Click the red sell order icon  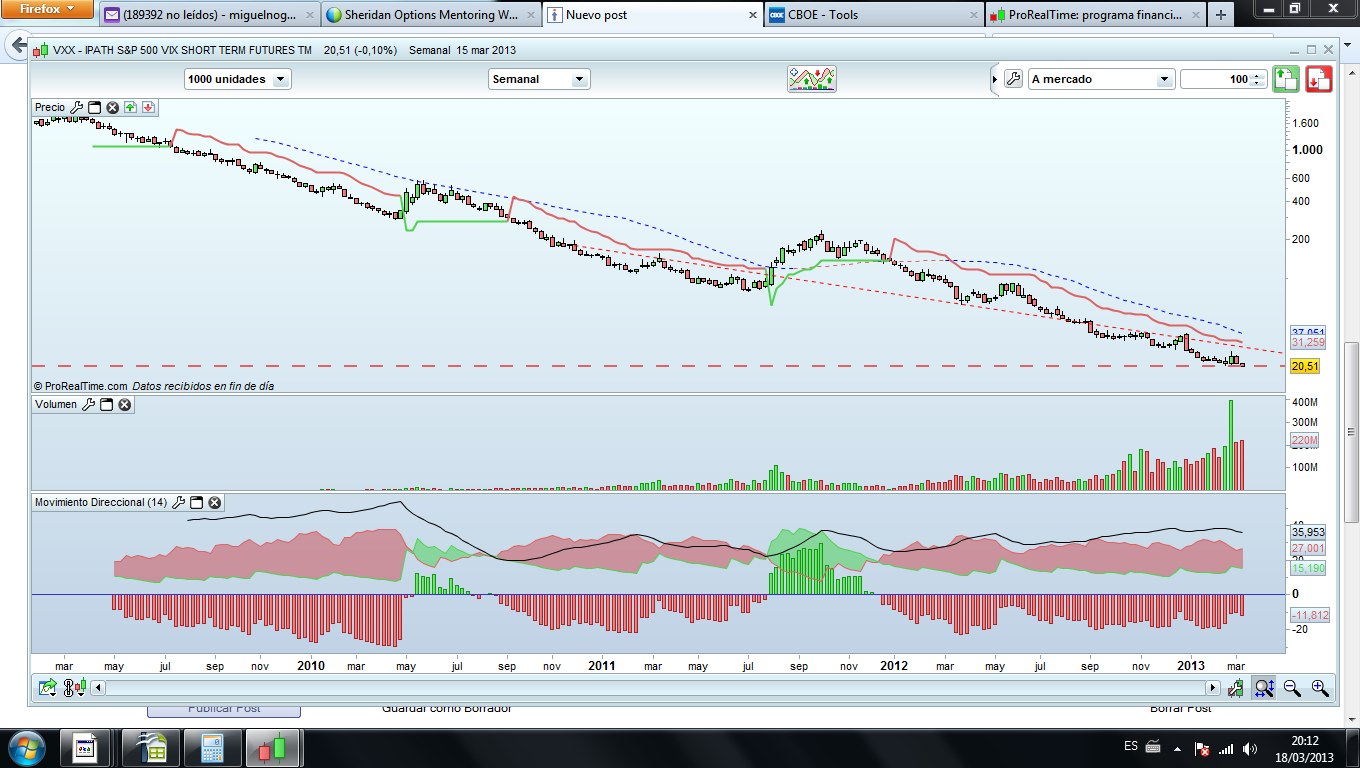coord(1318,79)
